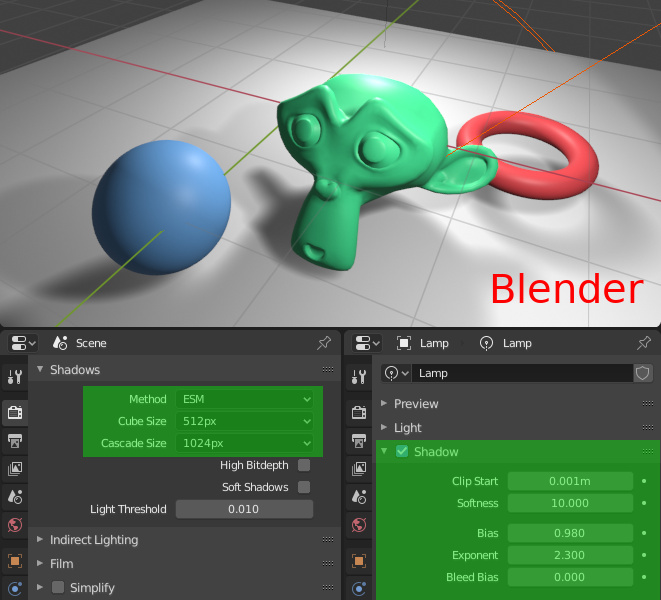The image size is (661, 600).
Task: Browse light data with Lamp datablock dropdown
Action: click(396, 373)
